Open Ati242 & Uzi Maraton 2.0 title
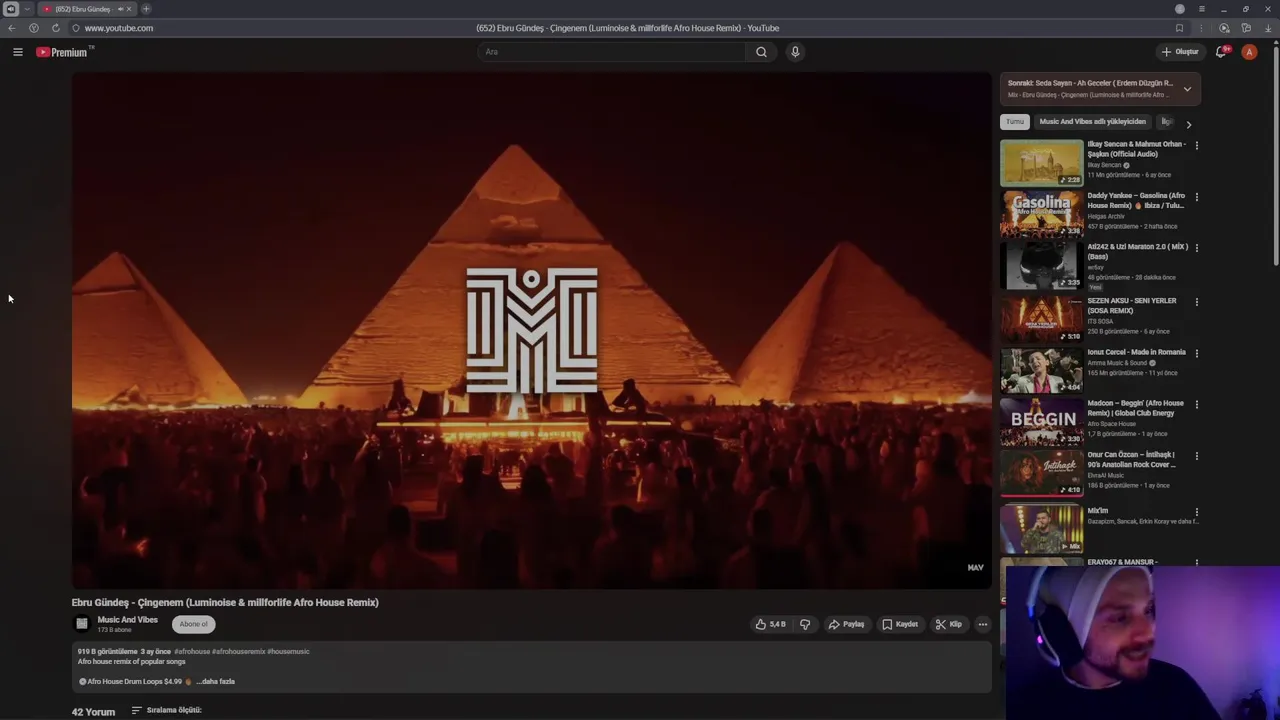Image resolution: width=1280 pixels, height=720 pixels. (1138, 251)
